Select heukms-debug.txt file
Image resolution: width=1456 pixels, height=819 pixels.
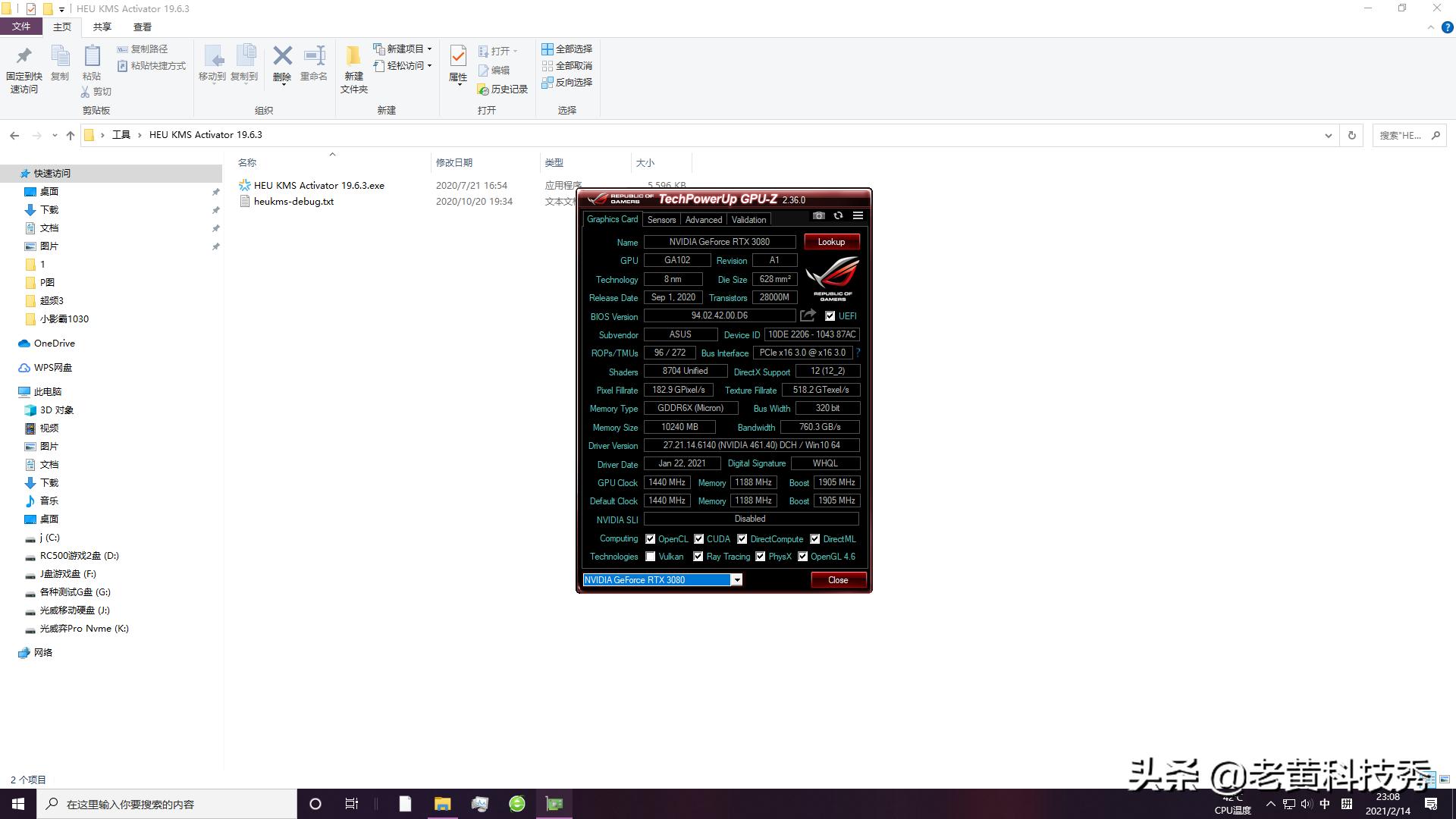coord(293,202)
